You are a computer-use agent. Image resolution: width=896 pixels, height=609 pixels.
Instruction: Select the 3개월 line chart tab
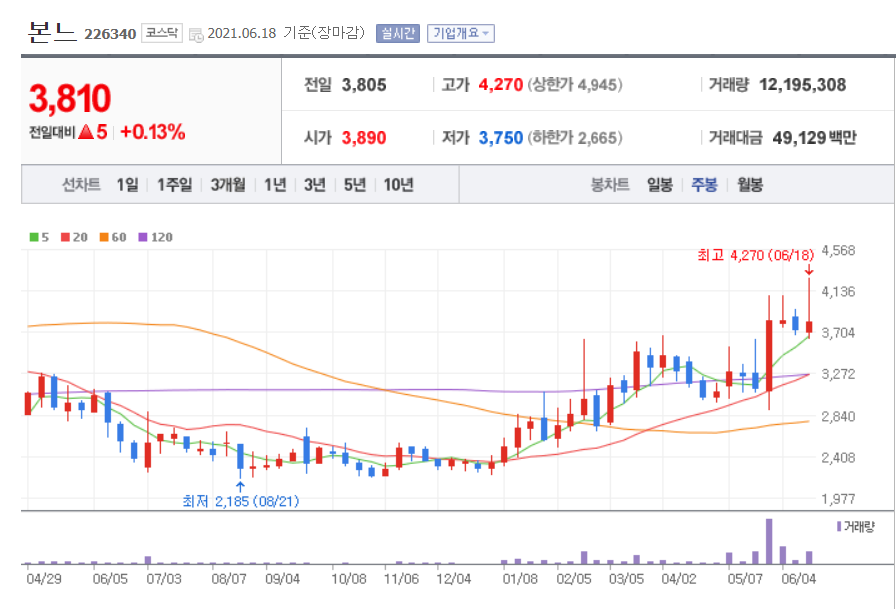[228, 185]
